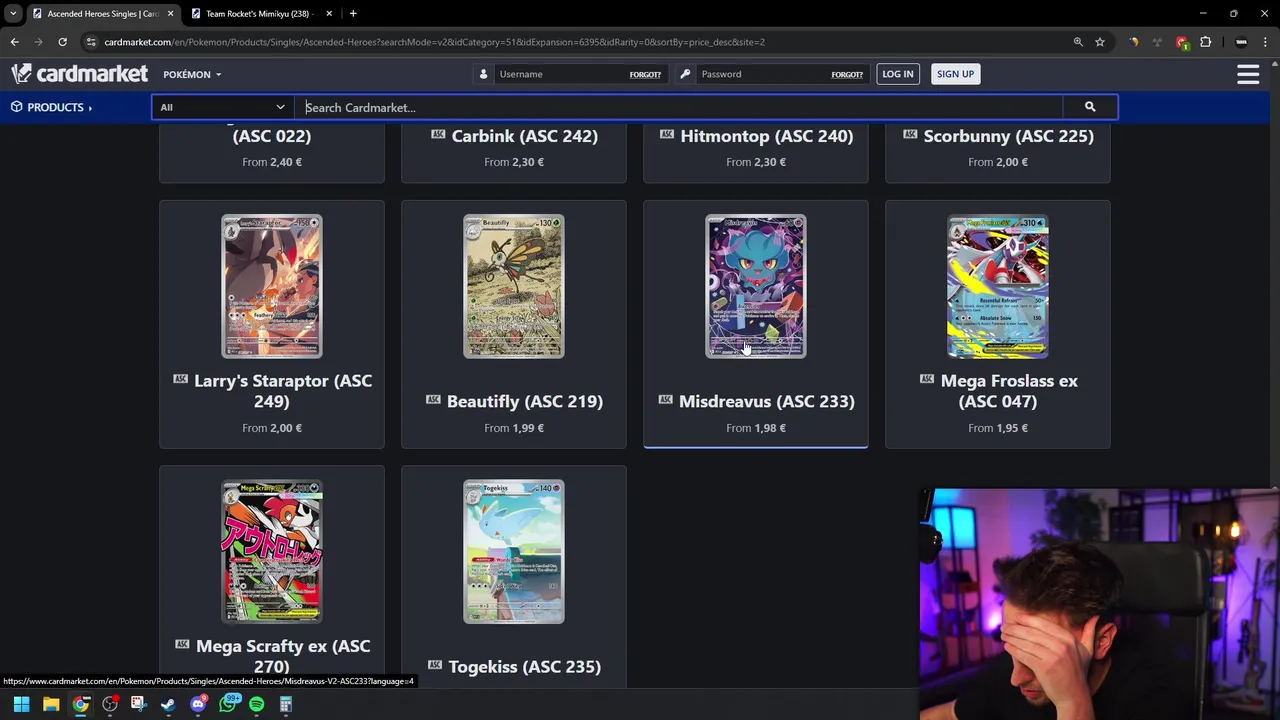Click the Search Cardmarket input
Screen dimensions: 1280x720
pyautogui.click(x=678, y=107)
